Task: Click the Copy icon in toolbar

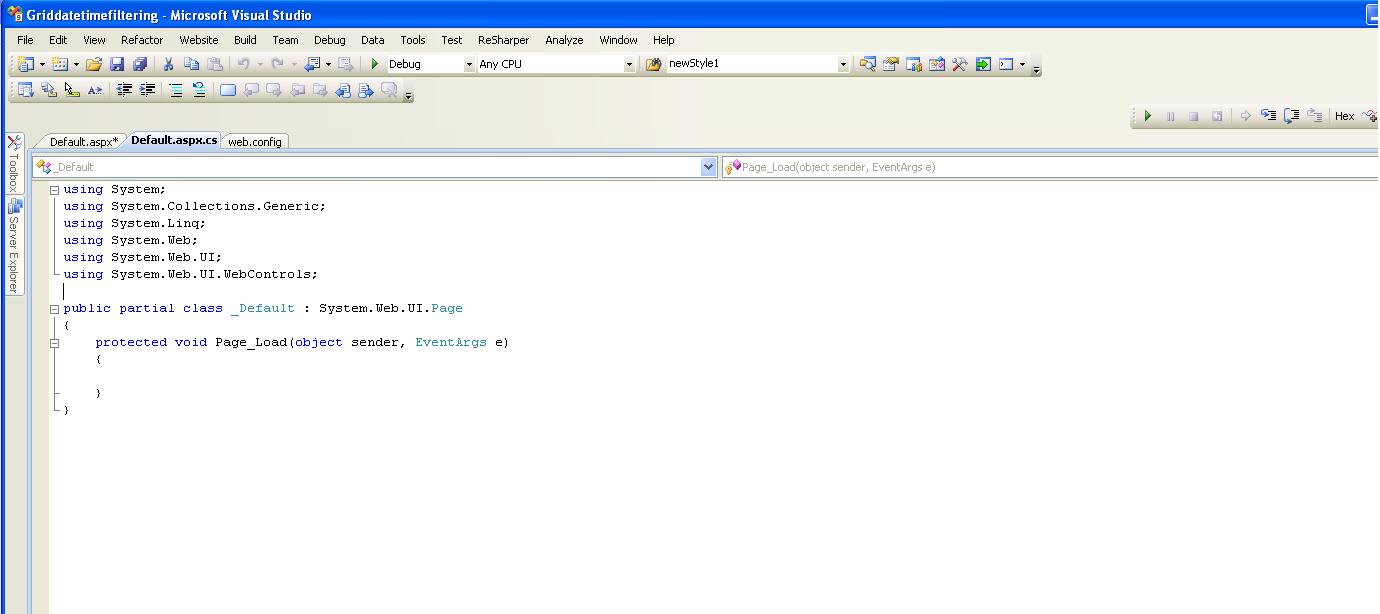Action: point(192,64)
